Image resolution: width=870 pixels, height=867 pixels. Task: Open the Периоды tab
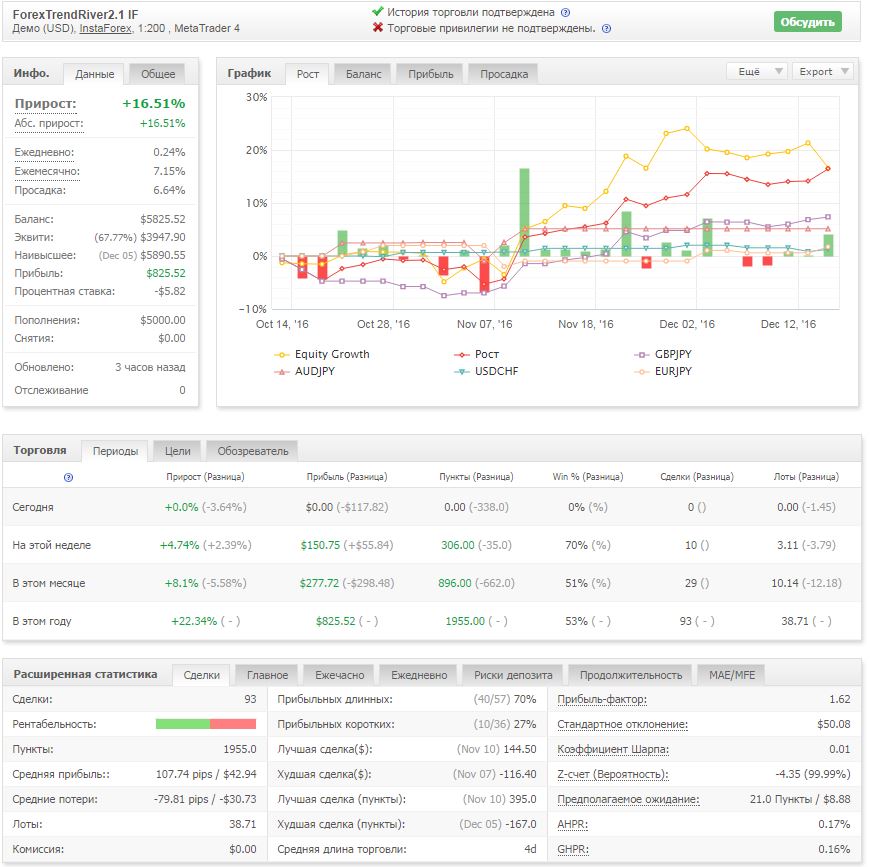pos(115,451)
